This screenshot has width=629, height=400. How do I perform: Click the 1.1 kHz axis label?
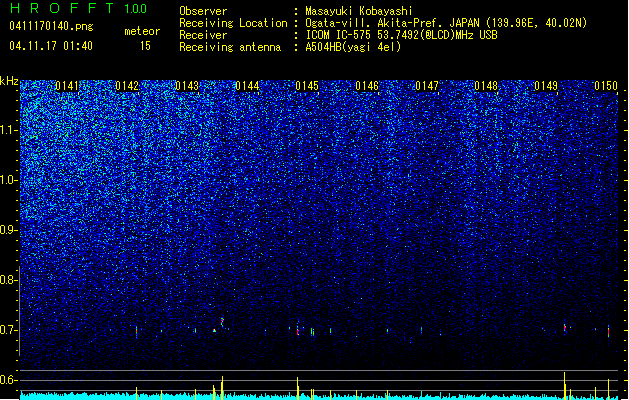8,130
